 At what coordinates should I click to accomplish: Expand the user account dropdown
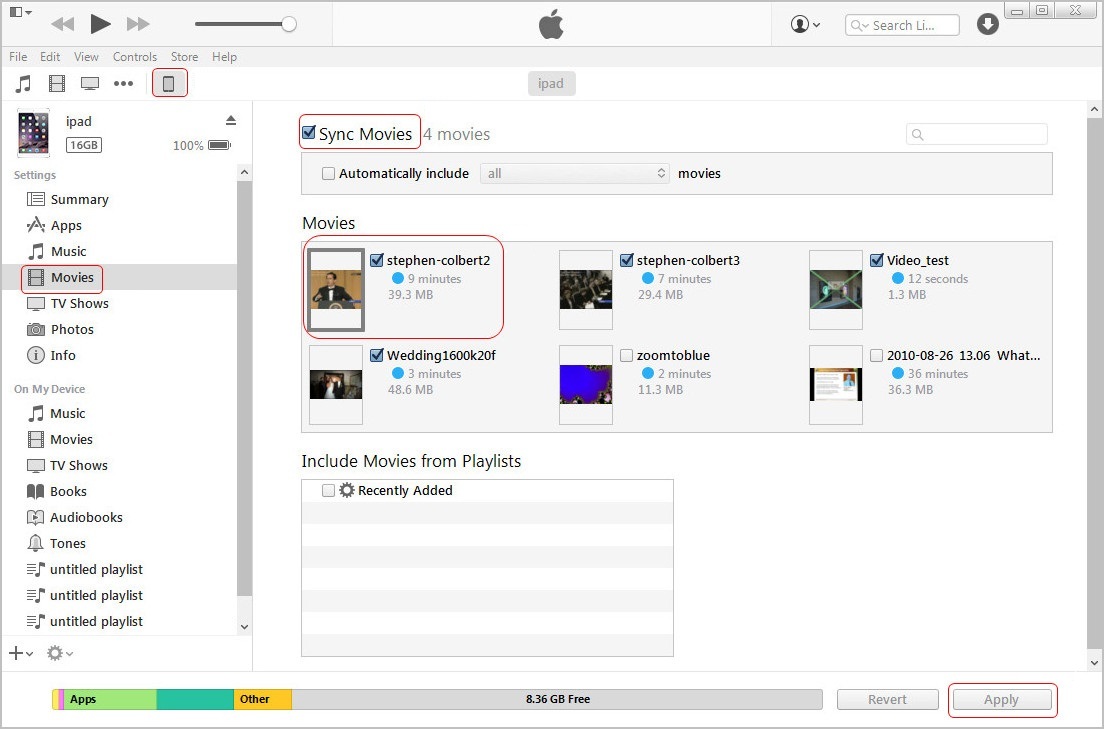click(805, 25)
